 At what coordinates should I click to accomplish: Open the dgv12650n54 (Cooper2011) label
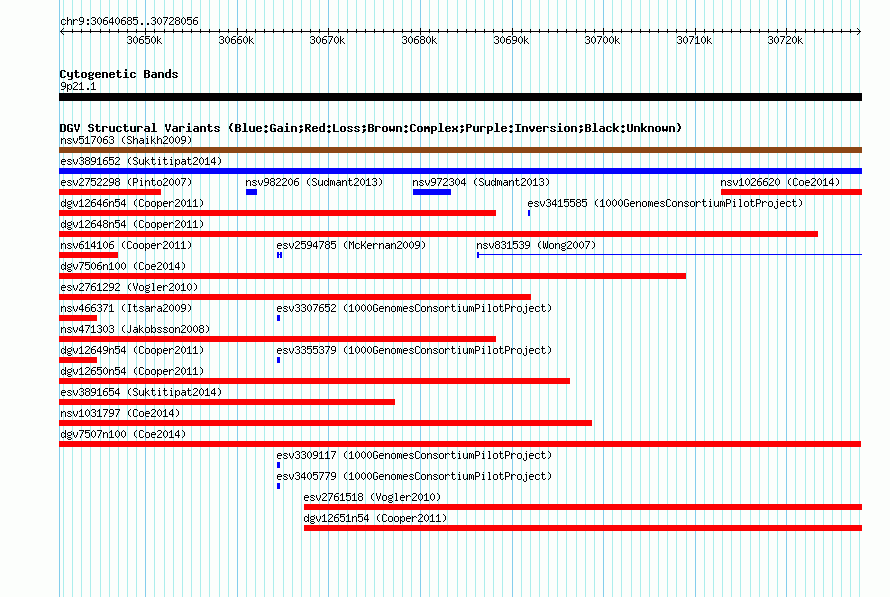click(132, 371)
